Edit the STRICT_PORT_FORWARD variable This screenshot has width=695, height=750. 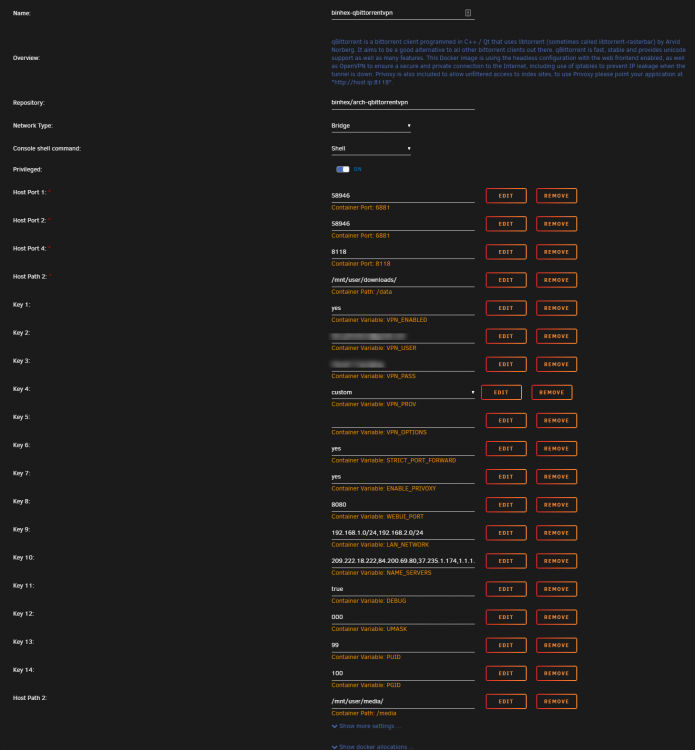(x=506, y=449)
